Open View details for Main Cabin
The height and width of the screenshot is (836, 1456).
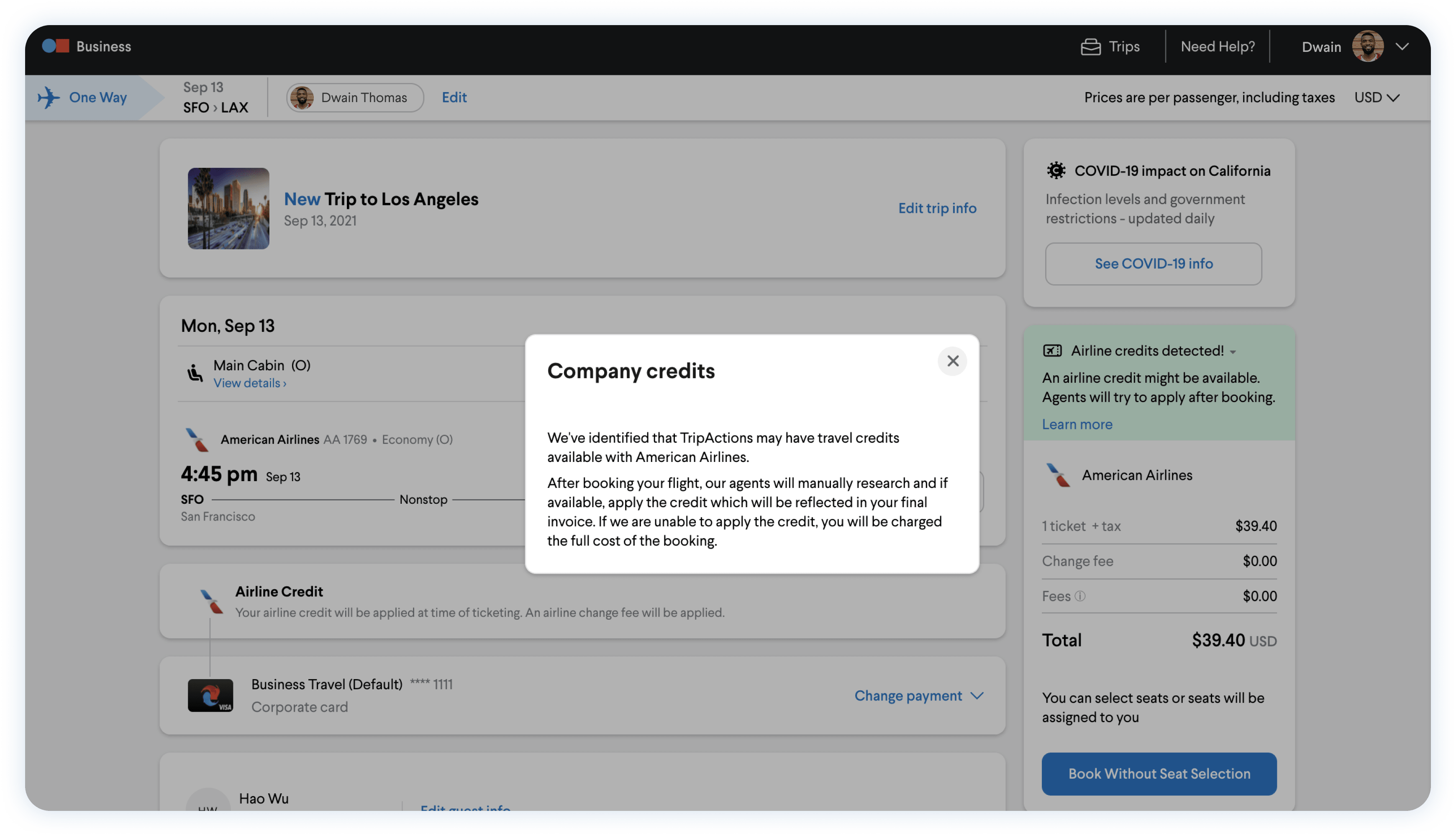[x=250, y=383]
